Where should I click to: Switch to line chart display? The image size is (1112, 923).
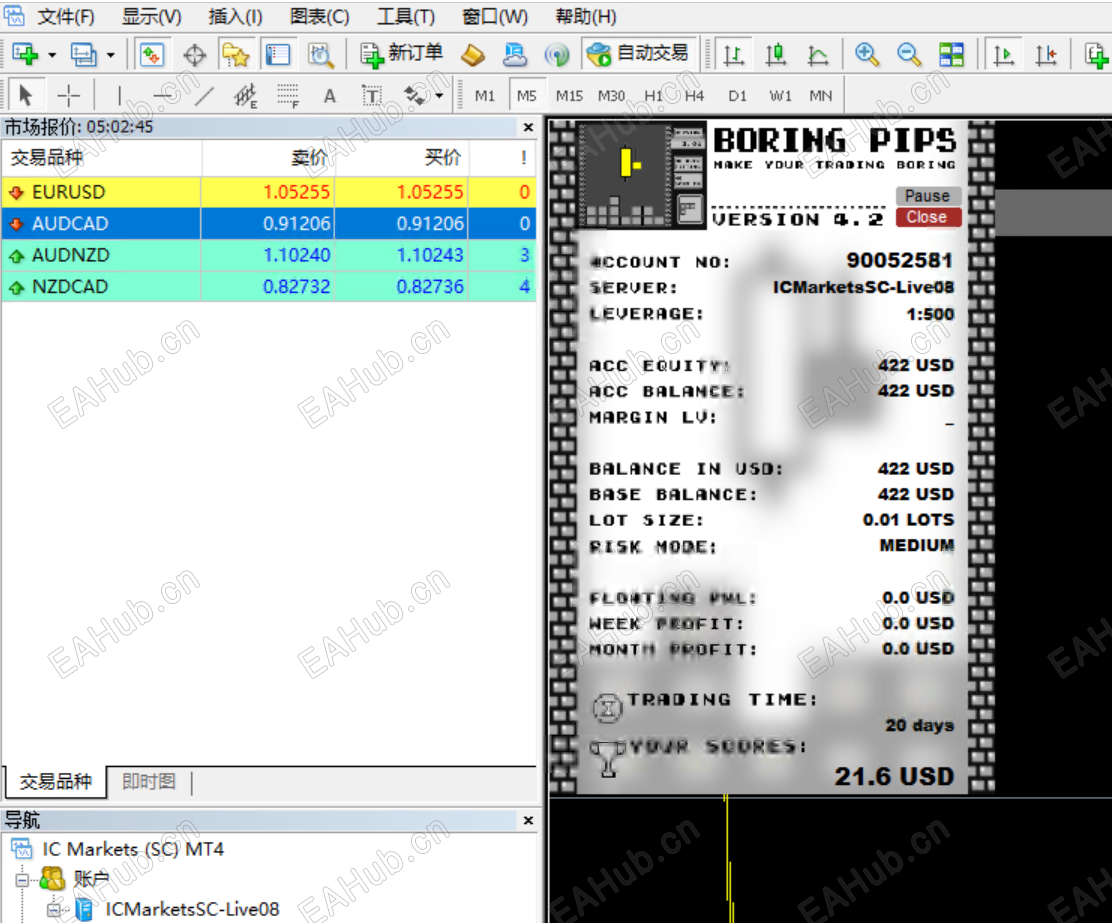818,55
